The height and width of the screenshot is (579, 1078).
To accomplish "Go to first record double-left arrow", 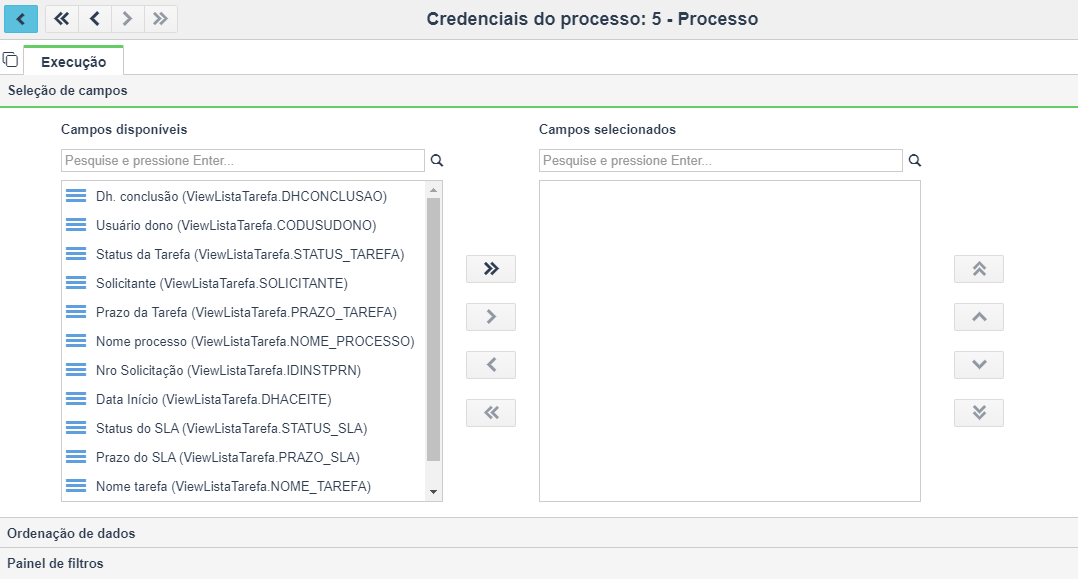I will pos(62,18).
